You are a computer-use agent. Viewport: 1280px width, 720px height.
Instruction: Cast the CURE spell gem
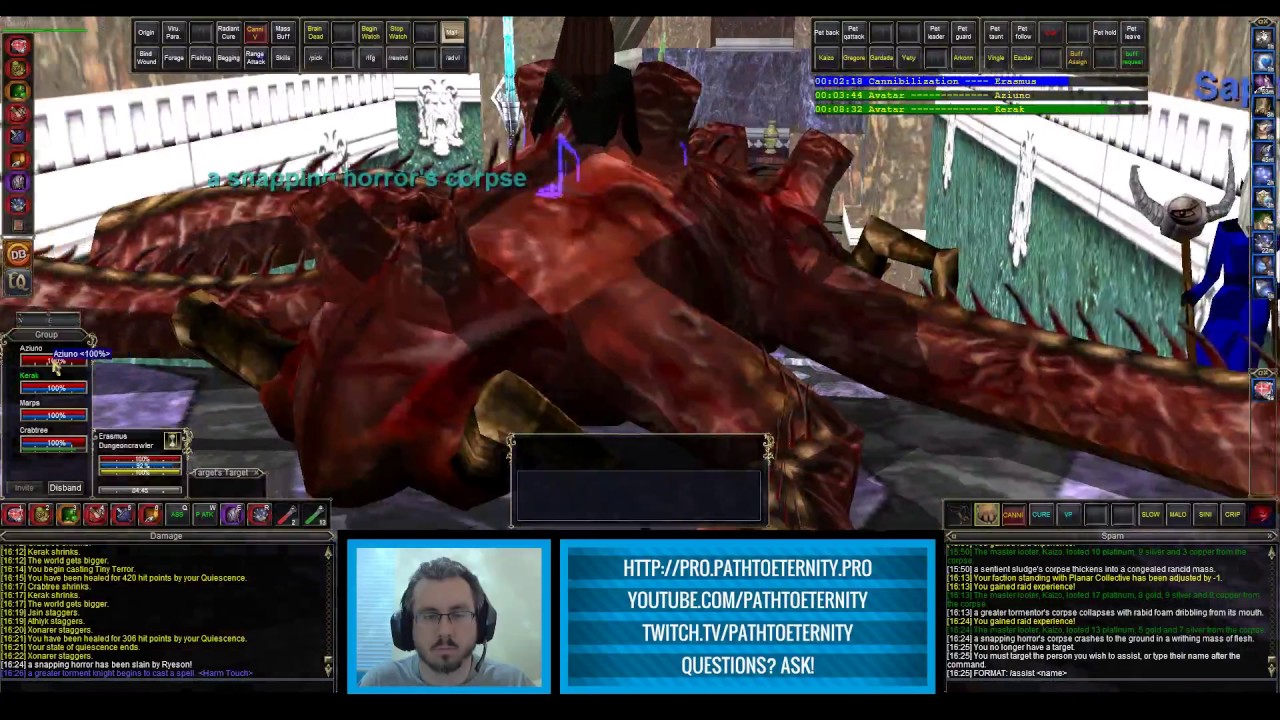click(x=1041, y=515)
